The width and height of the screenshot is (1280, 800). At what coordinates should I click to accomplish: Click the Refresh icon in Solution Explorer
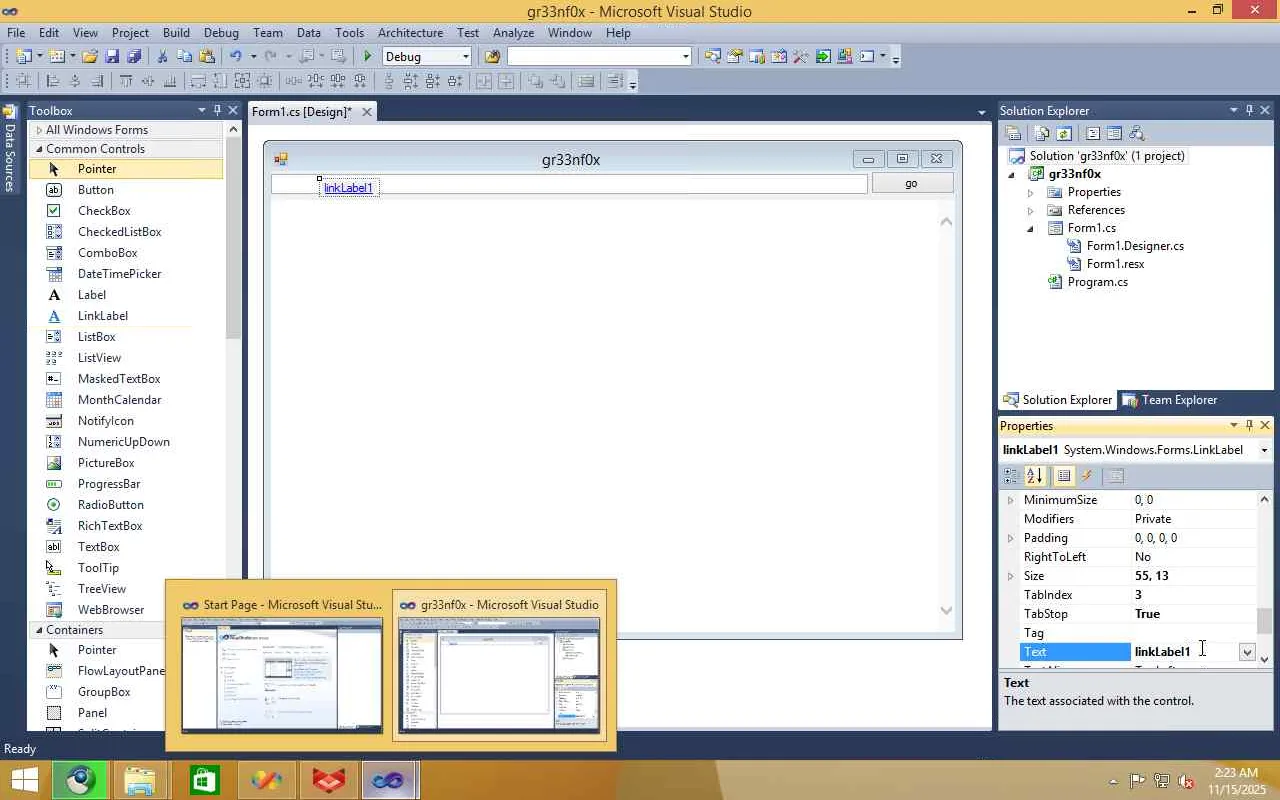coord(1064,133)
